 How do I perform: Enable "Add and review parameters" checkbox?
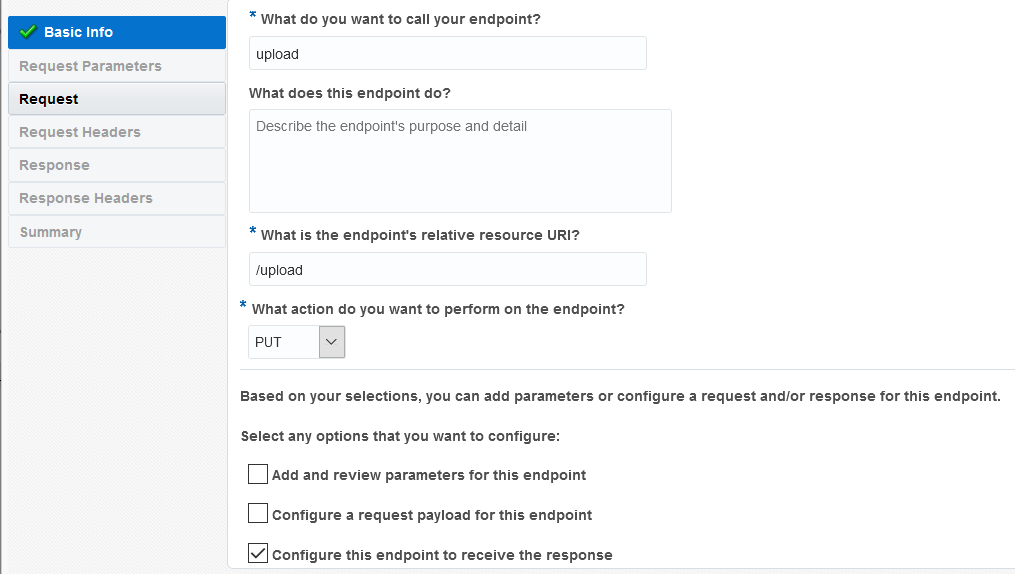(258, 475)
